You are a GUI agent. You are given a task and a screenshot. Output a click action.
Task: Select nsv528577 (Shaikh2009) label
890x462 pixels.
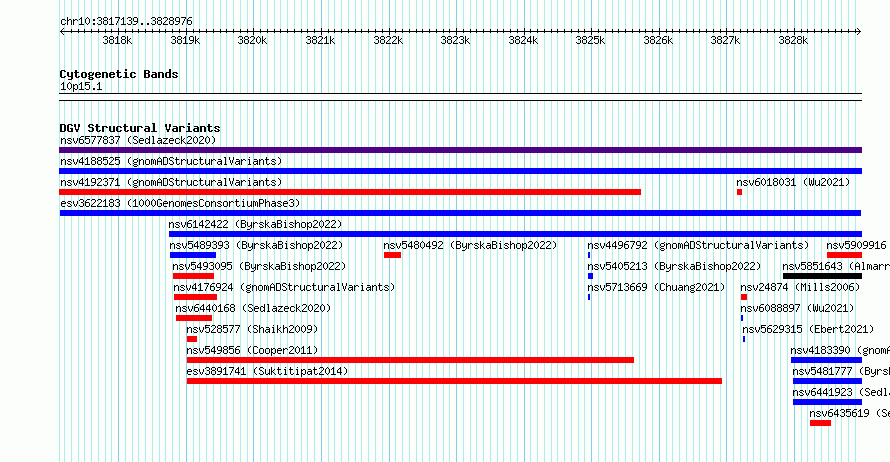point(252,329)
